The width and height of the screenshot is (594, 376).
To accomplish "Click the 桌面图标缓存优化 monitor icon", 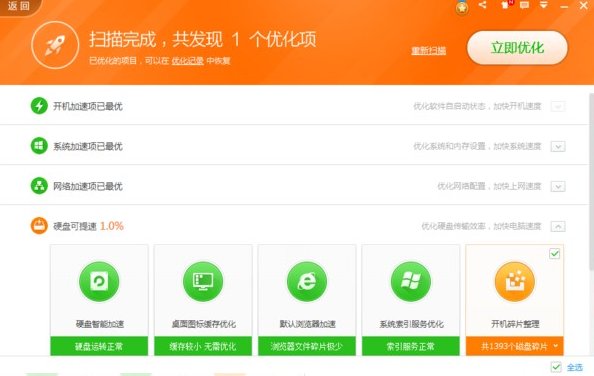I will pyautogui.click(x=203, y=281).
